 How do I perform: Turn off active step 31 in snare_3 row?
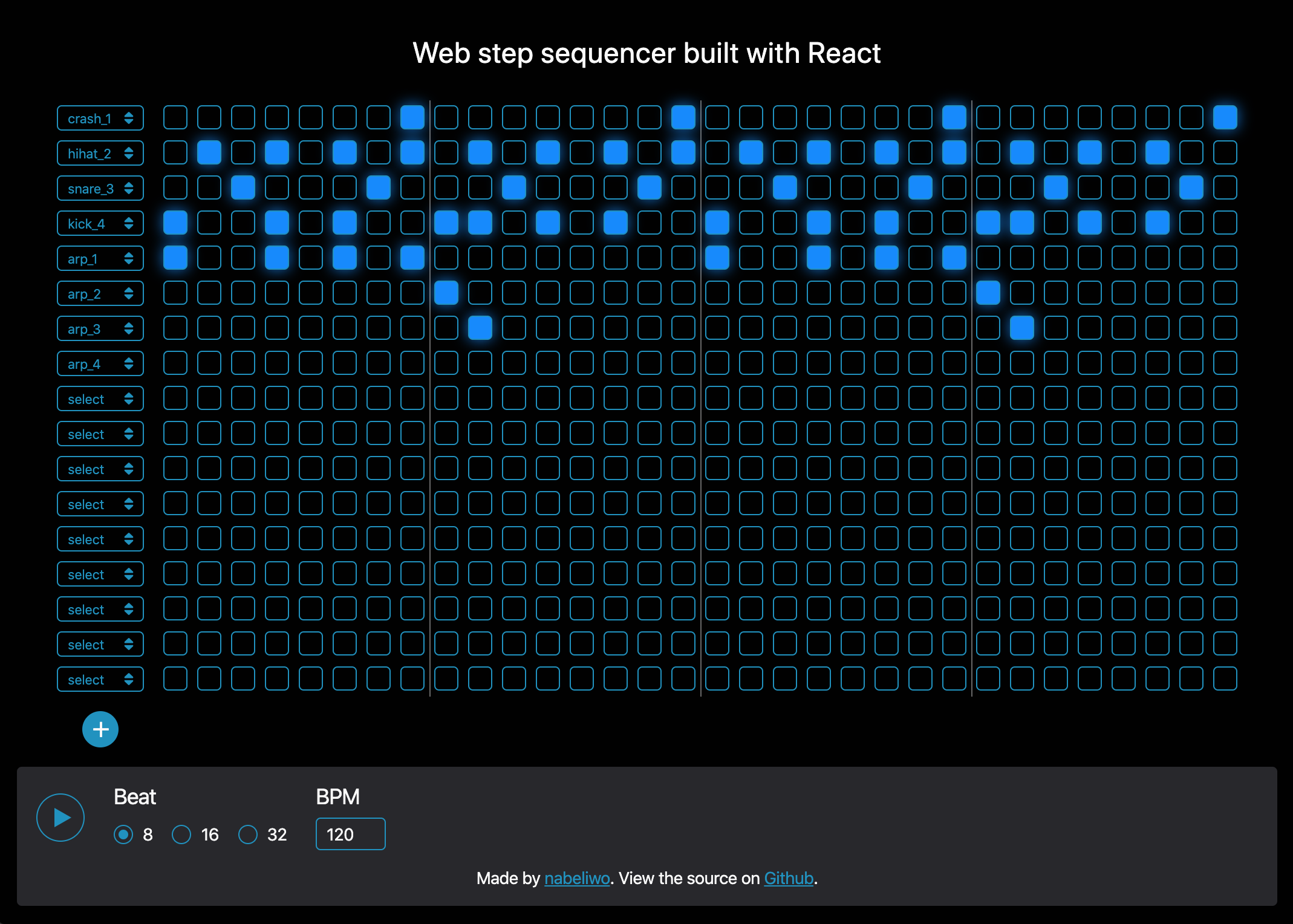point(1191,187)
